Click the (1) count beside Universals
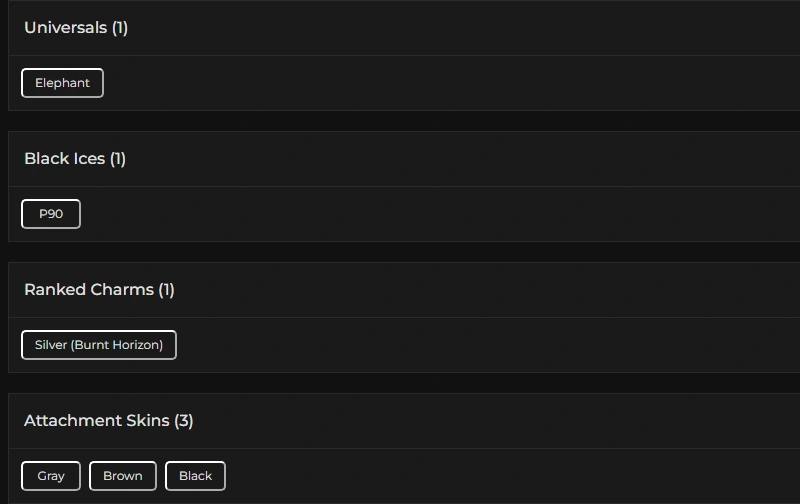Image resolution: width=800 pixels, height=504 pixels. tap(120, 28)
